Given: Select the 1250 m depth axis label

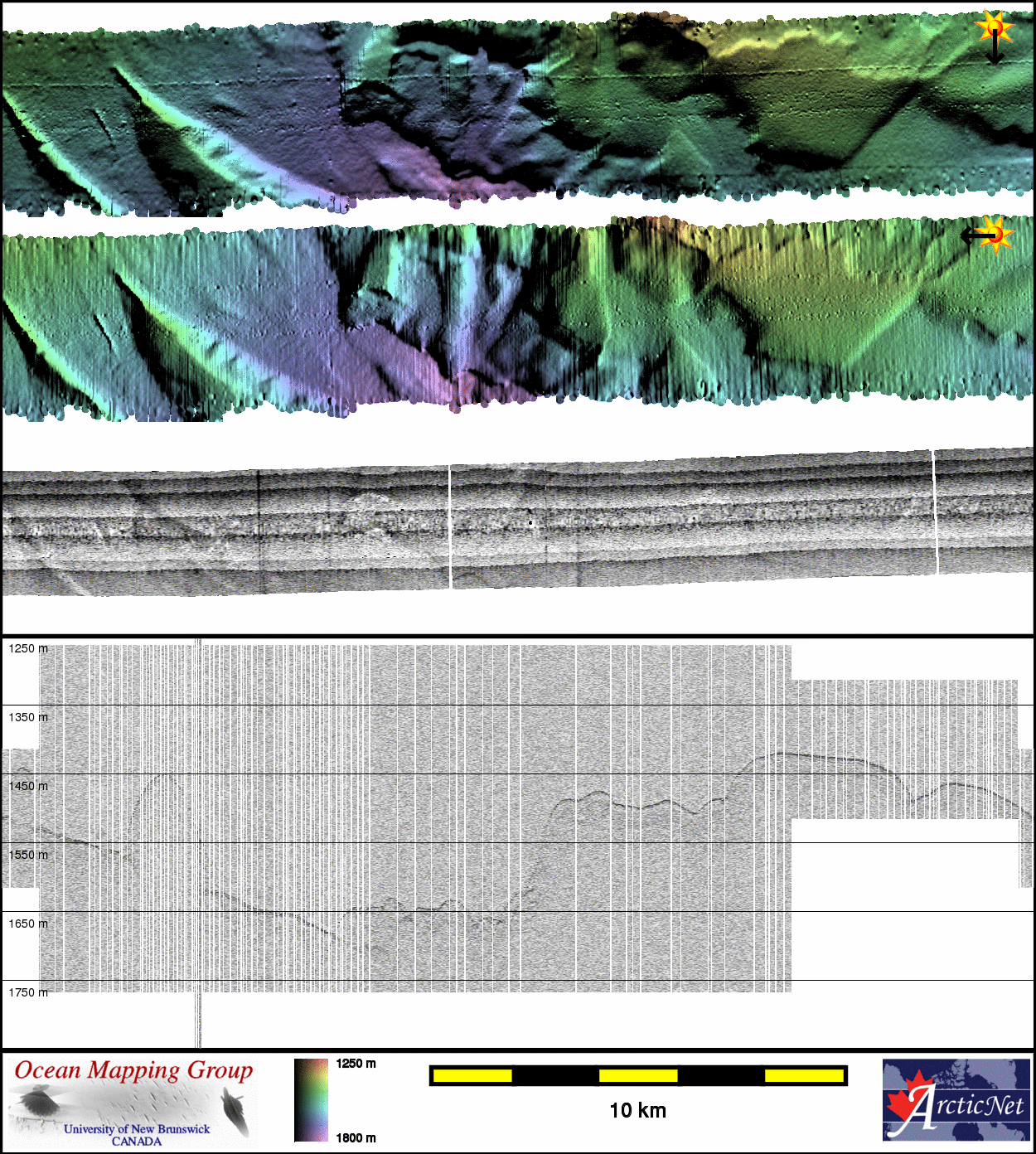Looking at the screenshot, I should tap(28, 648).
